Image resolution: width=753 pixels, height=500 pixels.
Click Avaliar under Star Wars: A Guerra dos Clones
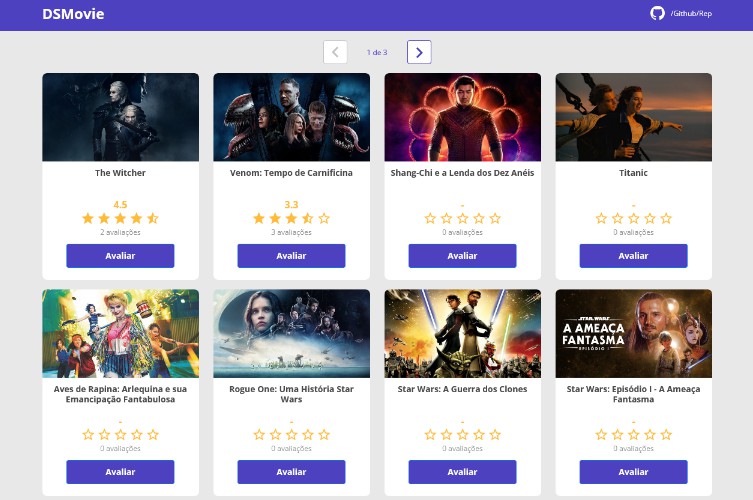(x=462, y=472)
